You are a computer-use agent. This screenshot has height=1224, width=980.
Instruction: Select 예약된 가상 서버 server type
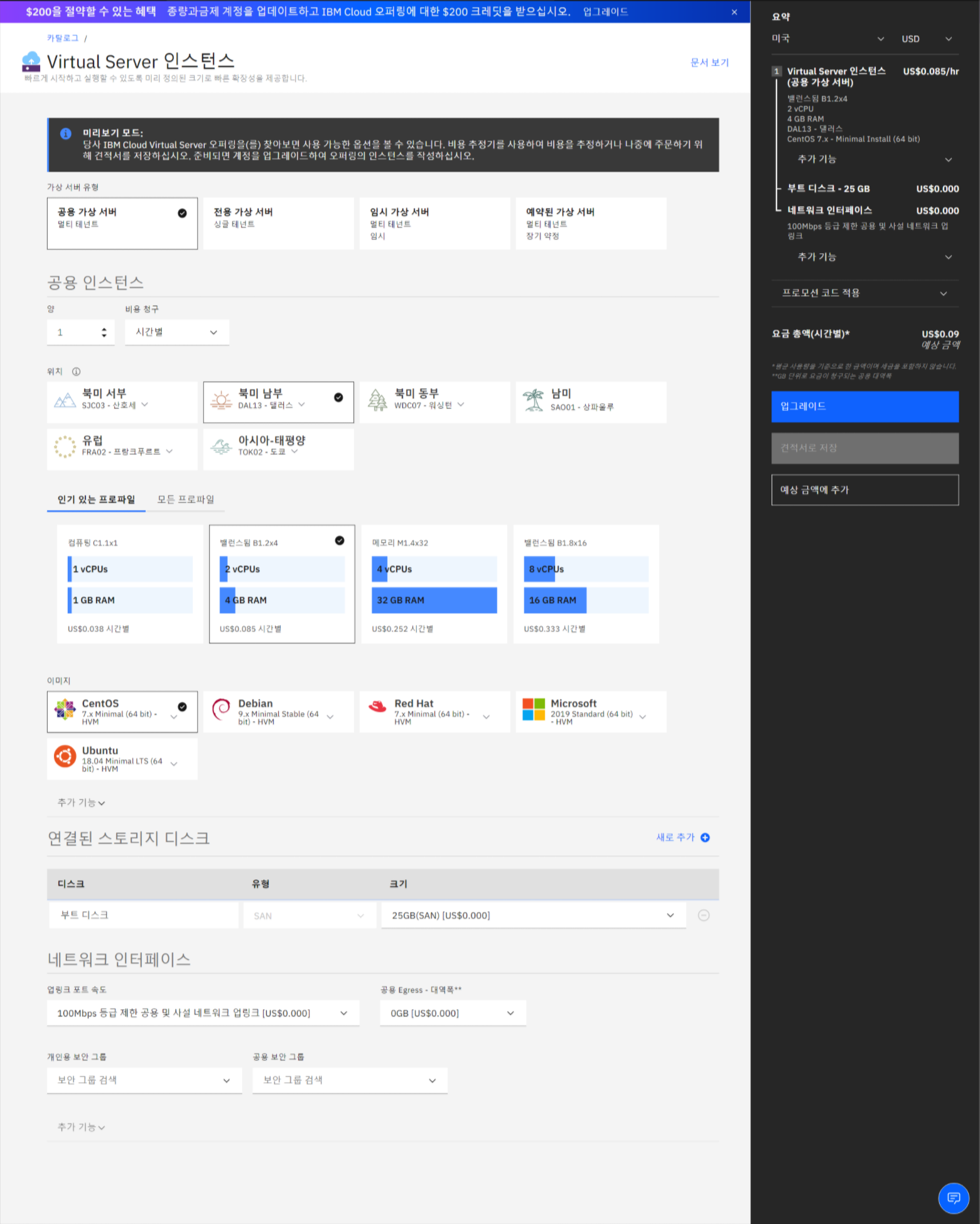click(591, 224)
